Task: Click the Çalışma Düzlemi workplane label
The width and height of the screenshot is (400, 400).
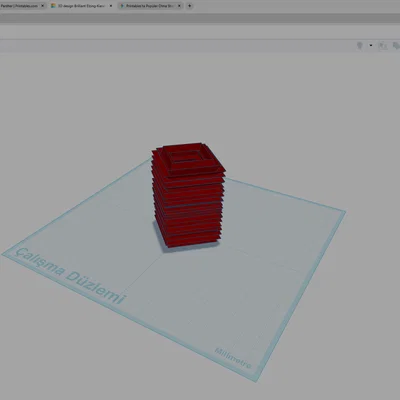Action: tap(71, 276)
